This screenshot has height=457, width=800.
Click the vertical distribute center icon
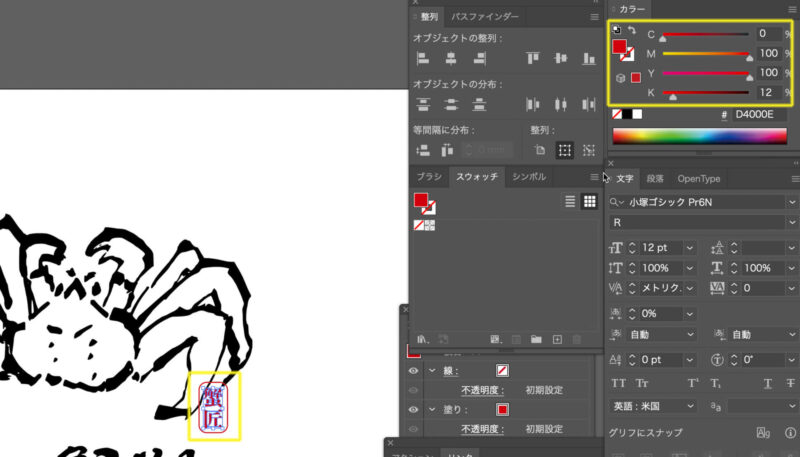451,105
